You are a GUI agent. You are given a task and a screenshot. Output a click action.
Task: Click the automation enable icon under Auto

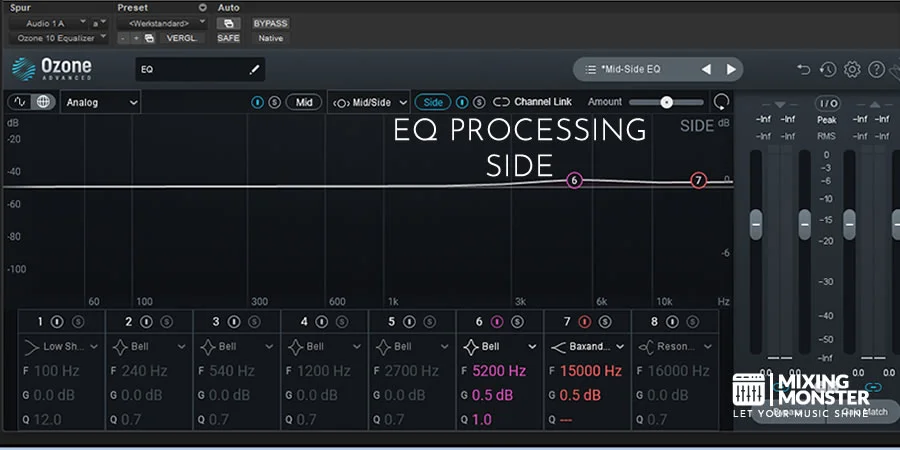point(228,24)
